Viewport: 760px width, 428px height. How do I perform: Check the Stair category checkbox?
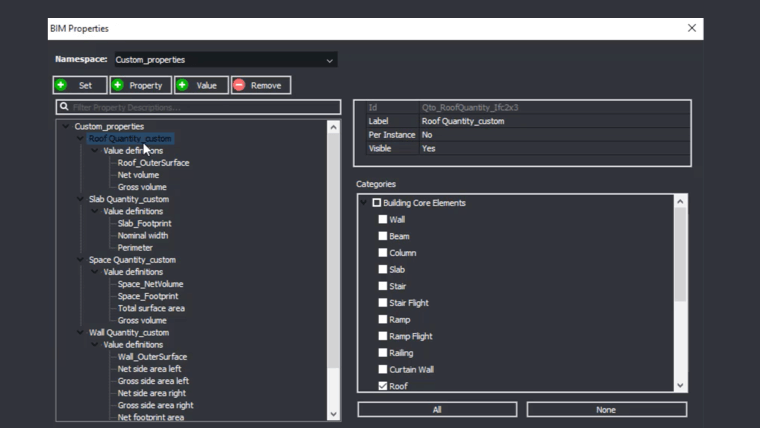click(x=383, y=286)
